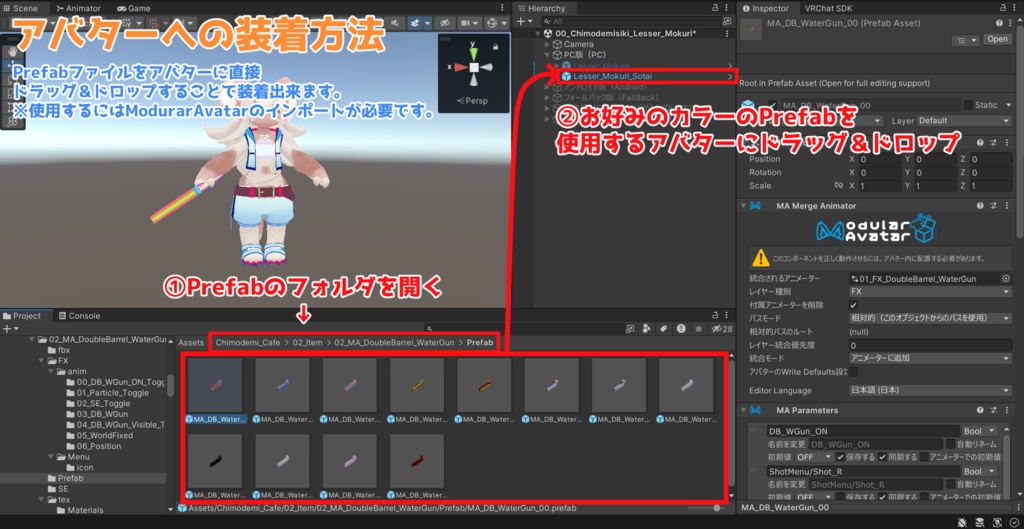The width and height of the screenshot is (1024, 529).
Task: Collapse the PC版 (PC) group
Action: (547, 54)
